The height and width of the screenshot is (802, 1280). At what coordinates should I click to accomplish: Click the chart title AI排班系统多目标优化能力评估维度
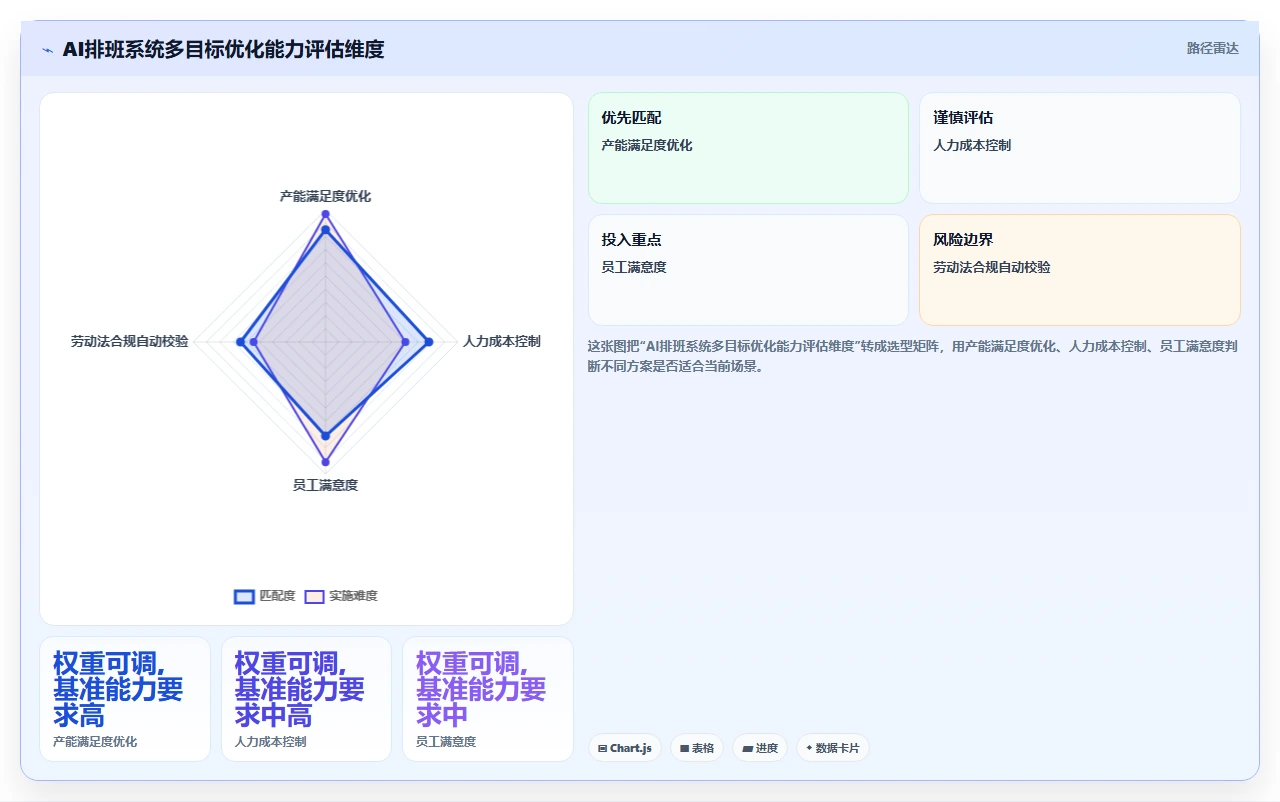[x=223, y=49]
